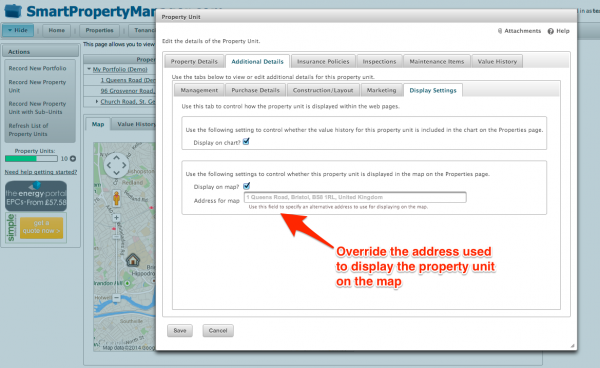Open the Properties navigation menu
Viewport: 600px width, 368px height.
(99, 30)
